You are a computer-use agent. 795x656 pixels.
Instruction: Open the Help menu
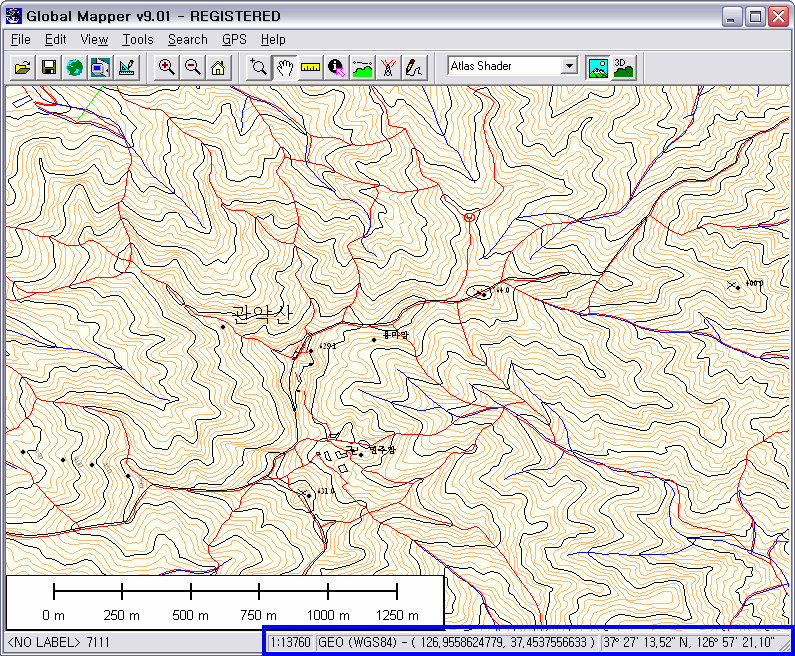[x=273, y=40]
